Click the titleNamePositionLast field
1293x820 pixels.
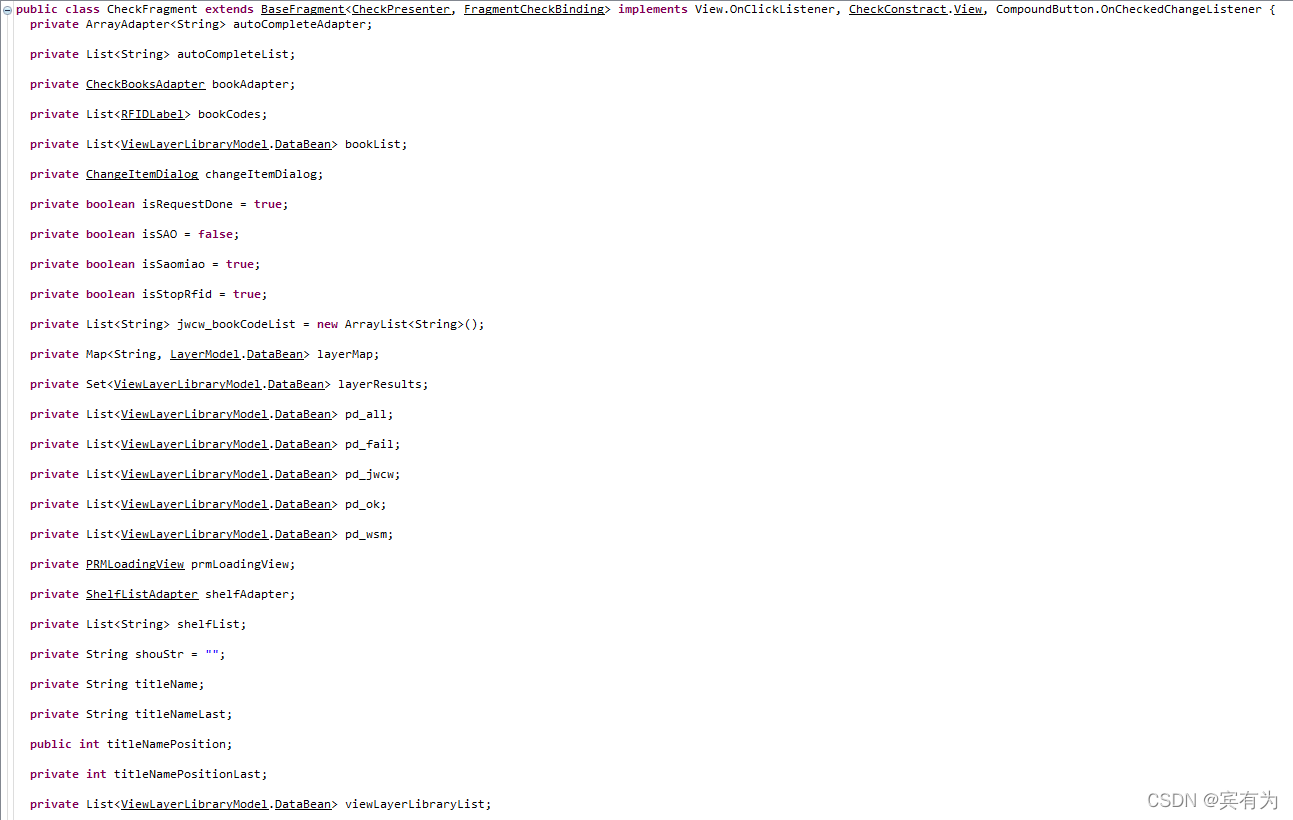coord(187,774)
